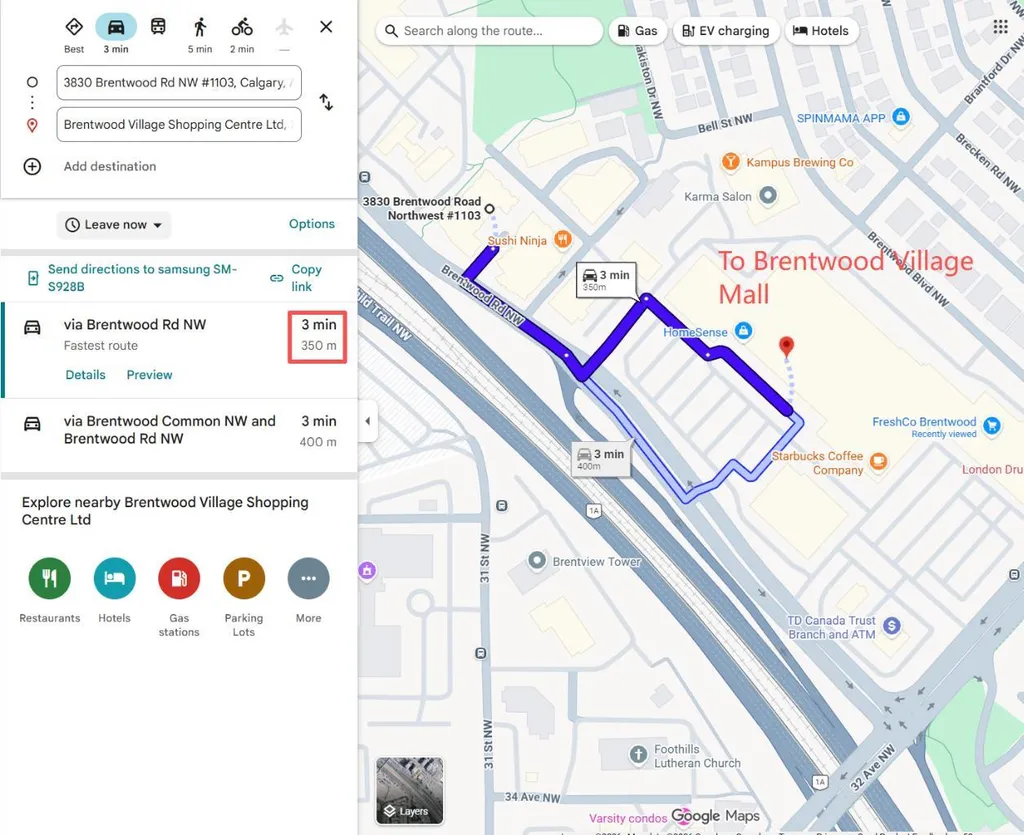Expand Details for Brentwood Rd route
1024x835 pixels.
[86, 375]
